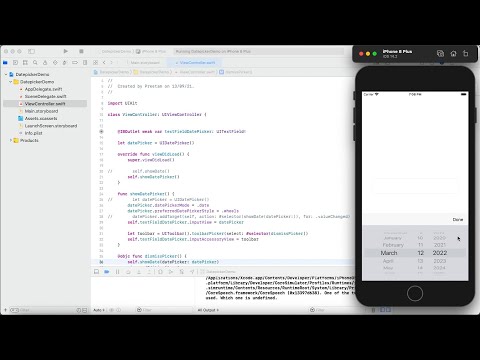This screenshot has width=480, height=360.
Task: Open the All Output console dropdown
Action: [208, 310]
